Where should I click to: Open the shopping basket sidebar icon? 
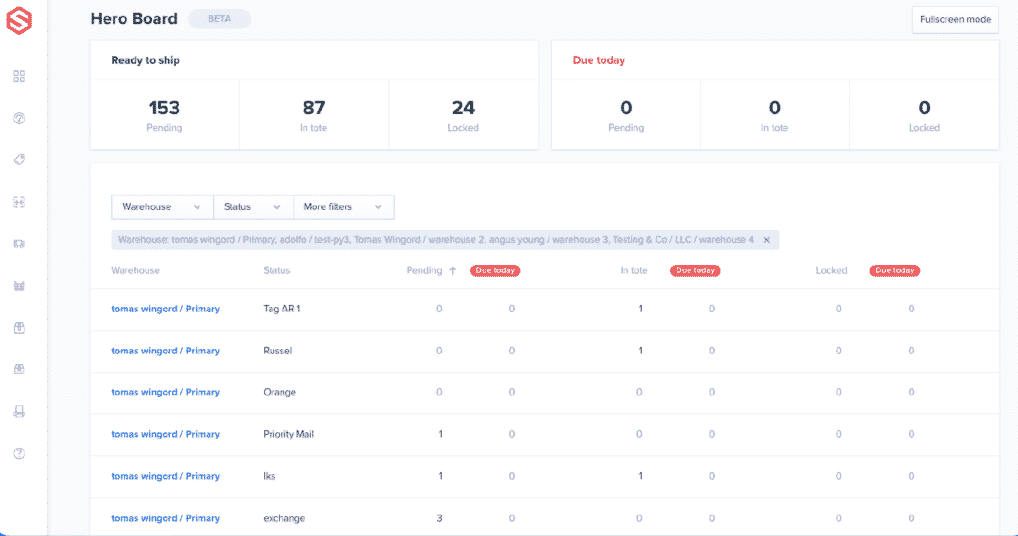pos(19,286)
